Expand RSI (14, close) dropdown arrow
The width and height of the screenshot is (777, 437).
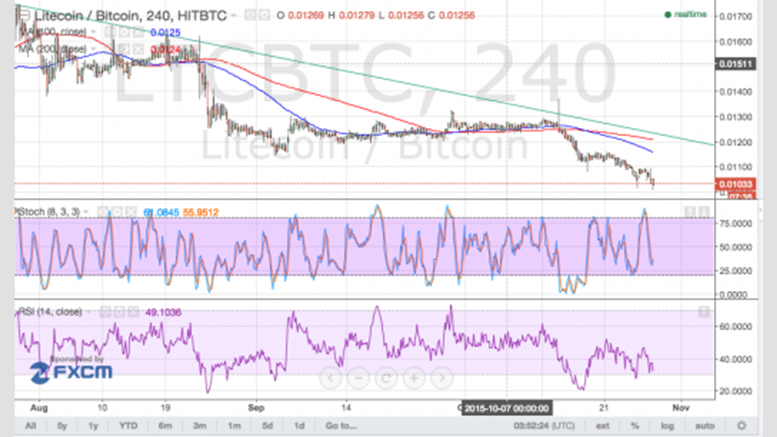click(88, 312)
